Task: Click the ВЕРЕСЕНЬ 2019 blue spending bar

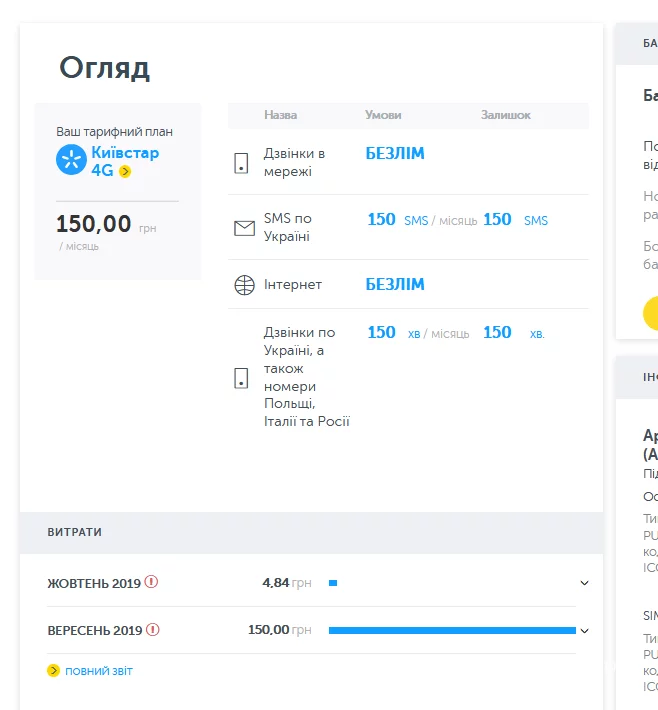Action: coord(451,631)
